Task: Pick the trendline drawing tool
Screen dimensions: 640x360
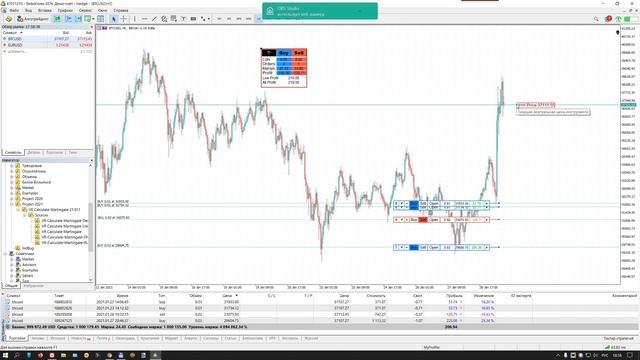Action: pyautogui.click(x=154, y=19)
